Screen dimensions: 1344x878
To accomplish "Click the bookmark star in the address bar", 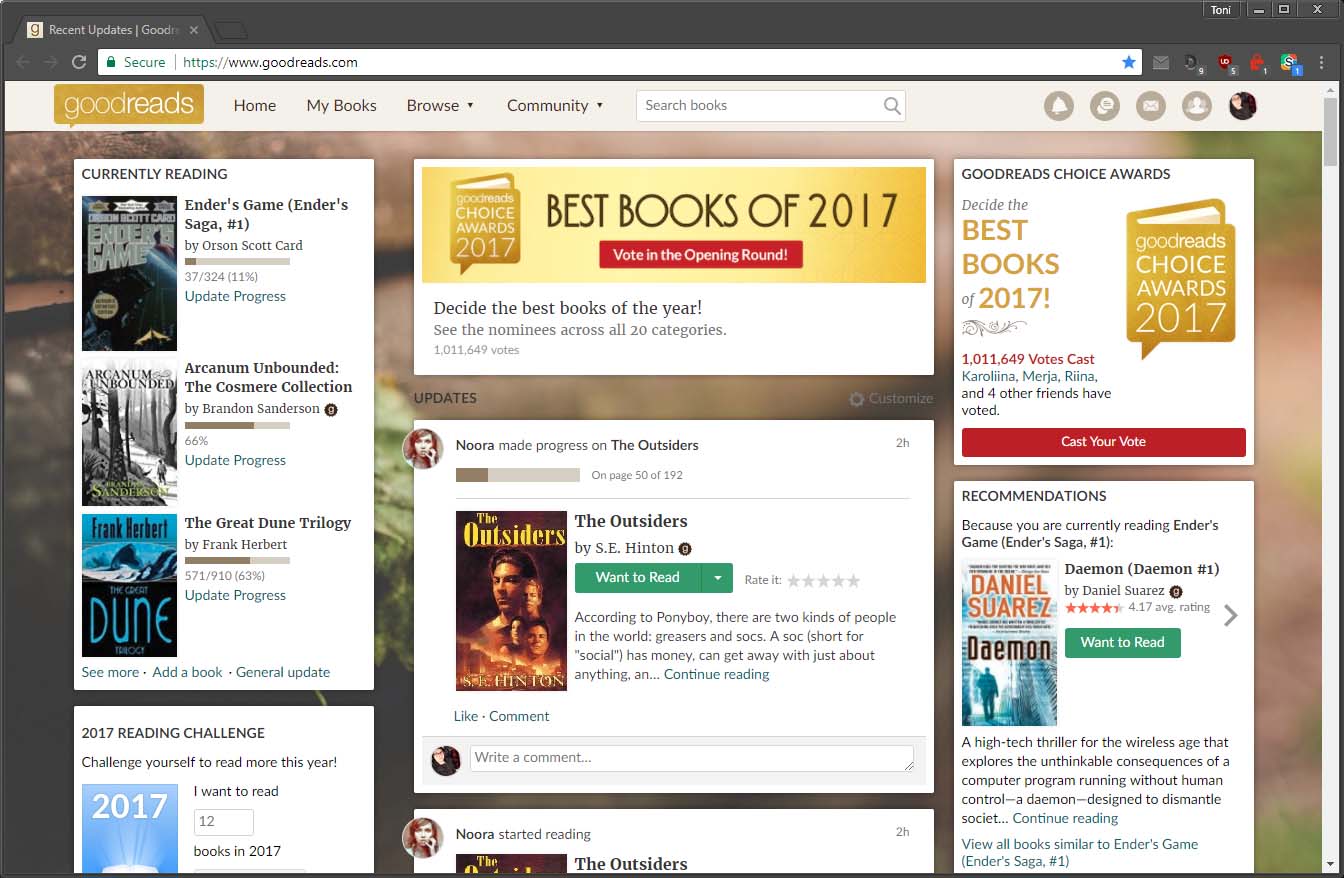I will (x=1129, y=61).
